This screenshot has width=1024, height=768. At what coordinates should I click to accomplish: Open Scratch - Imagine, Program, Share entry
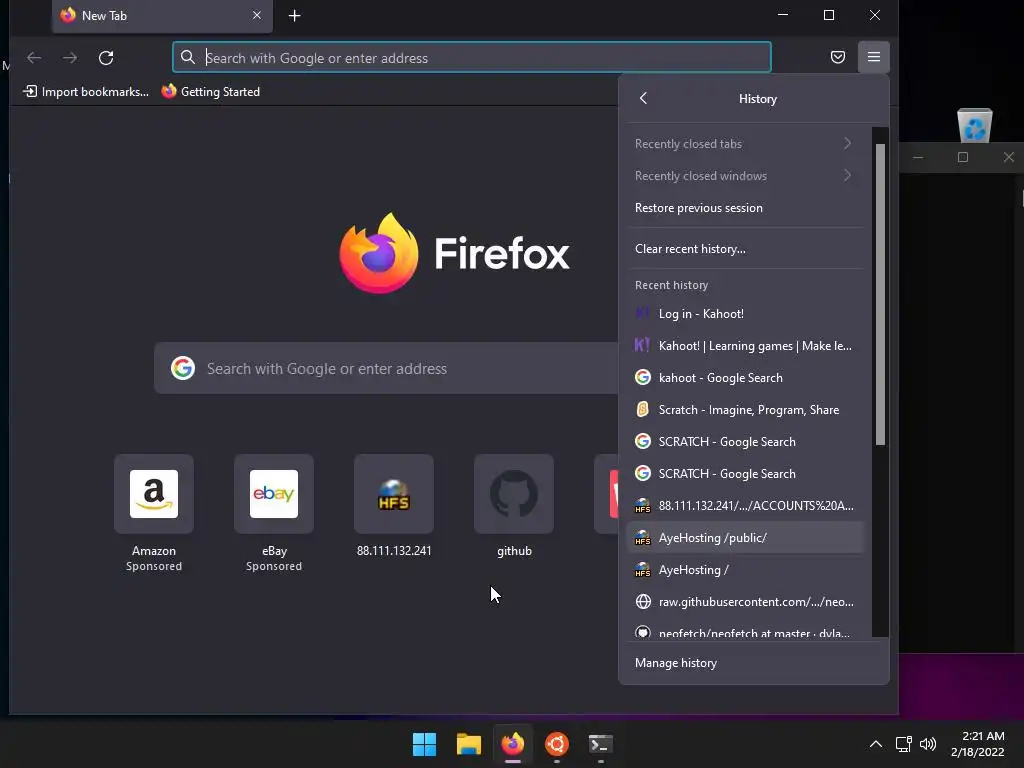coord(745,409)
